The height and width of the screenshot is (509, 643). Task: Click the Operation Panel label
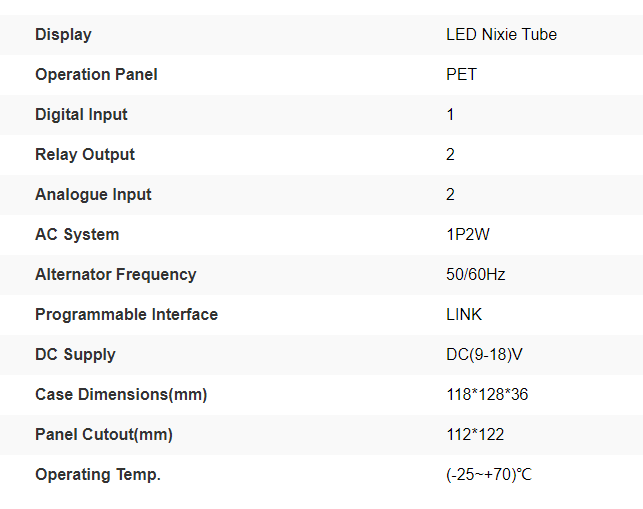(96, 74)
